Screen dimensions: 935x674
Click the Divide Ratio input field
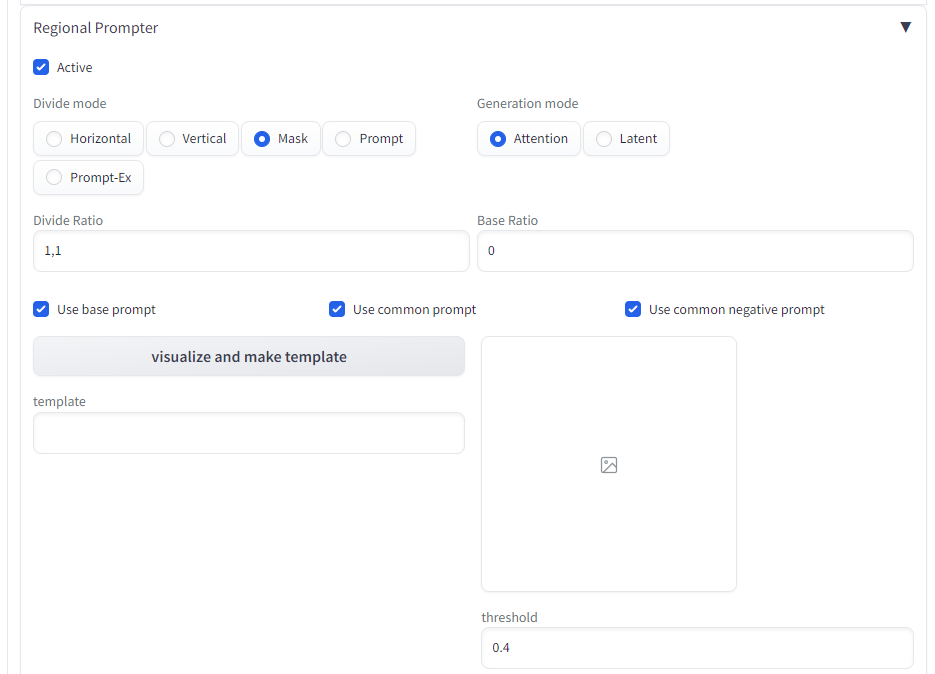[250, 251]
